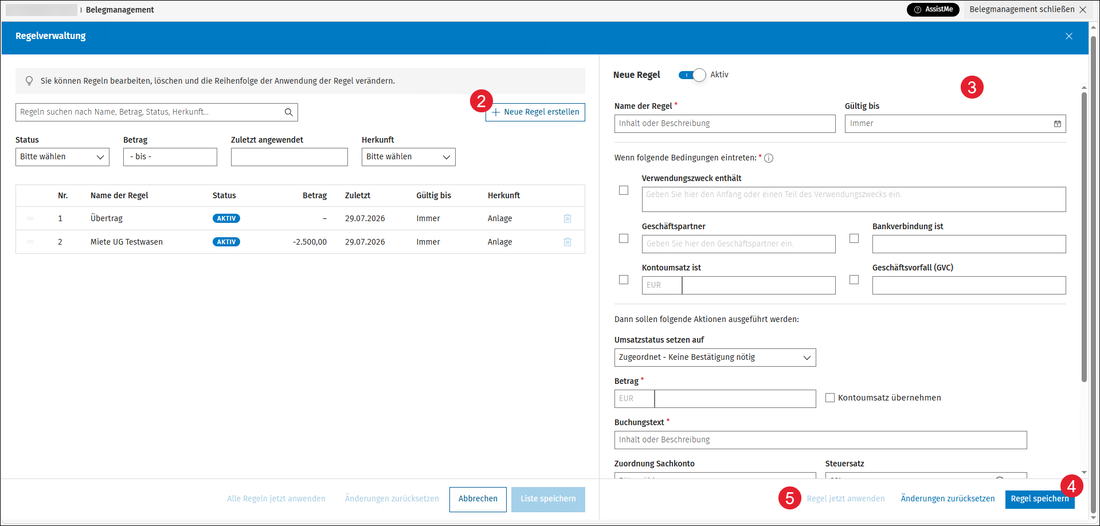Click the lightbulb hint icon
The height and width of the screenshot is (526, 1100).
(29, 81)
